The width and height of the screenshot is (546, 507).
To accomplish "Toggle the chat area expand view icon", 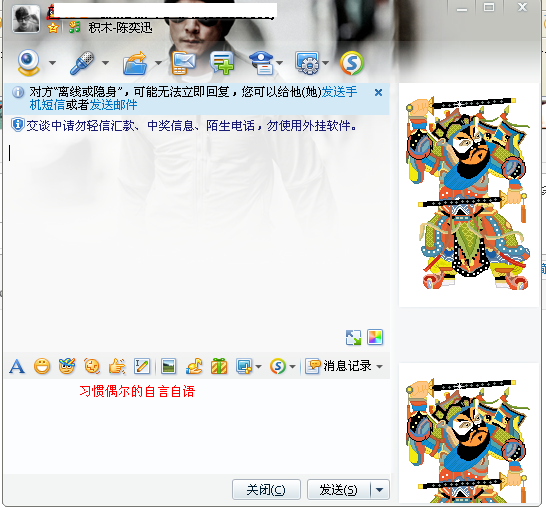I will [x=353, y=337].
